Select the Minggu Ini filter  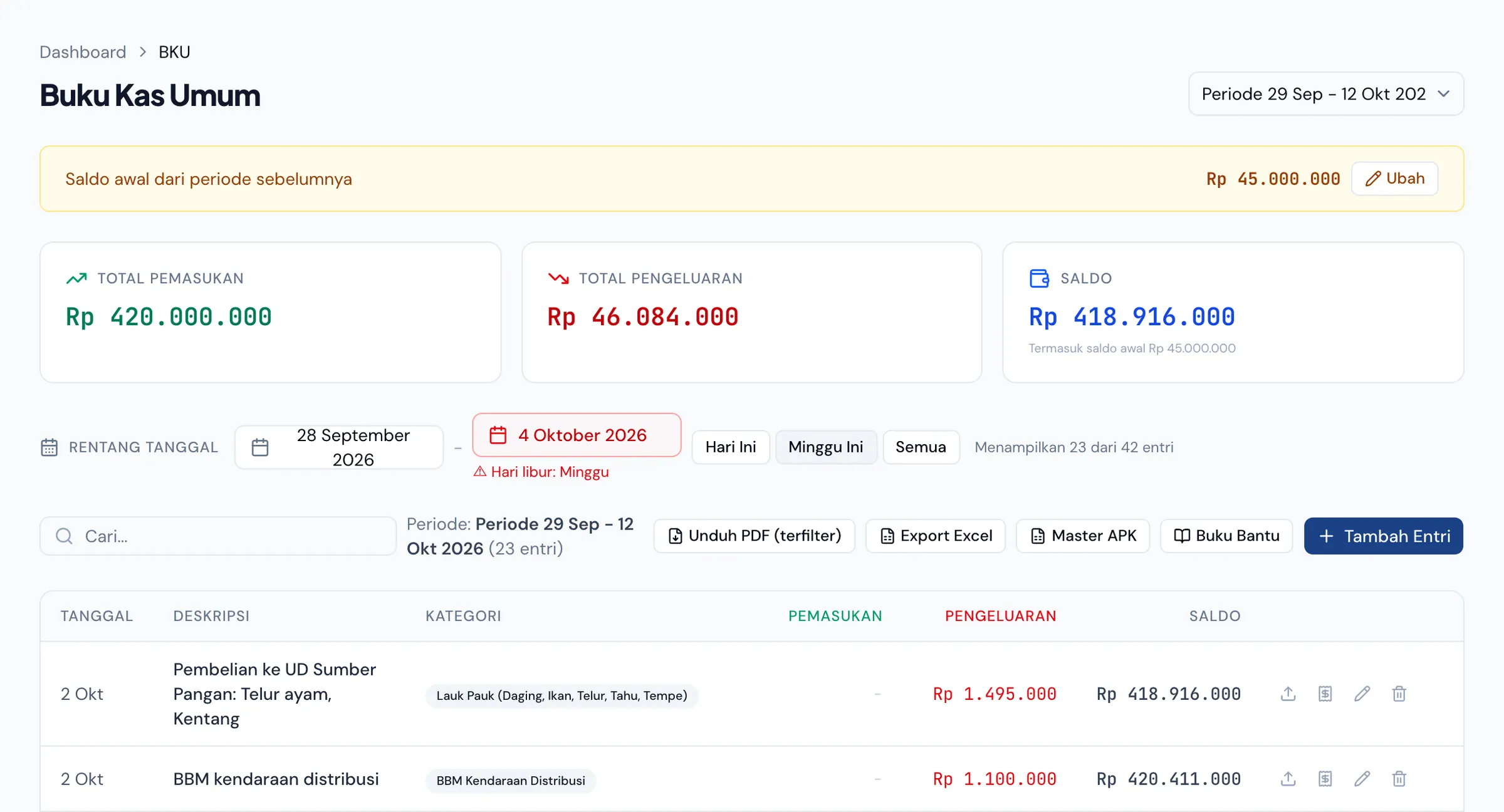[x=826, y=447]
